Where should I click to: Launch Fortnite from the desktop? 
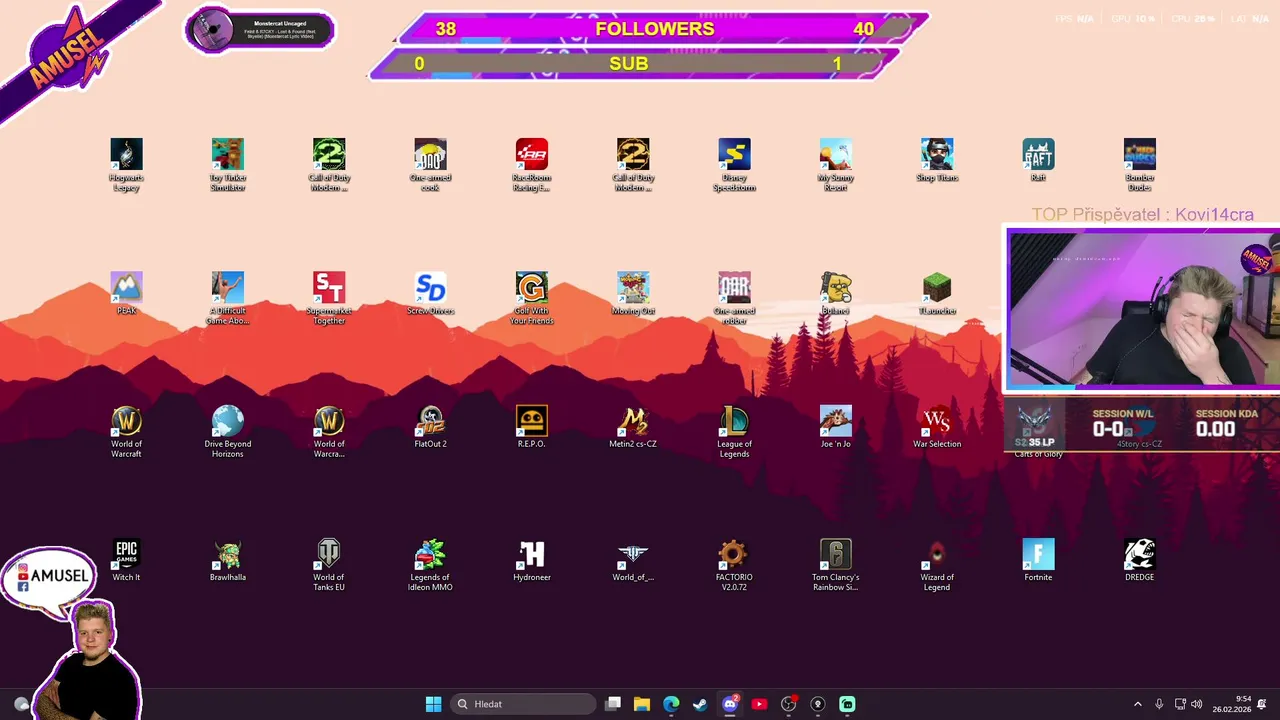point(1038,560)
